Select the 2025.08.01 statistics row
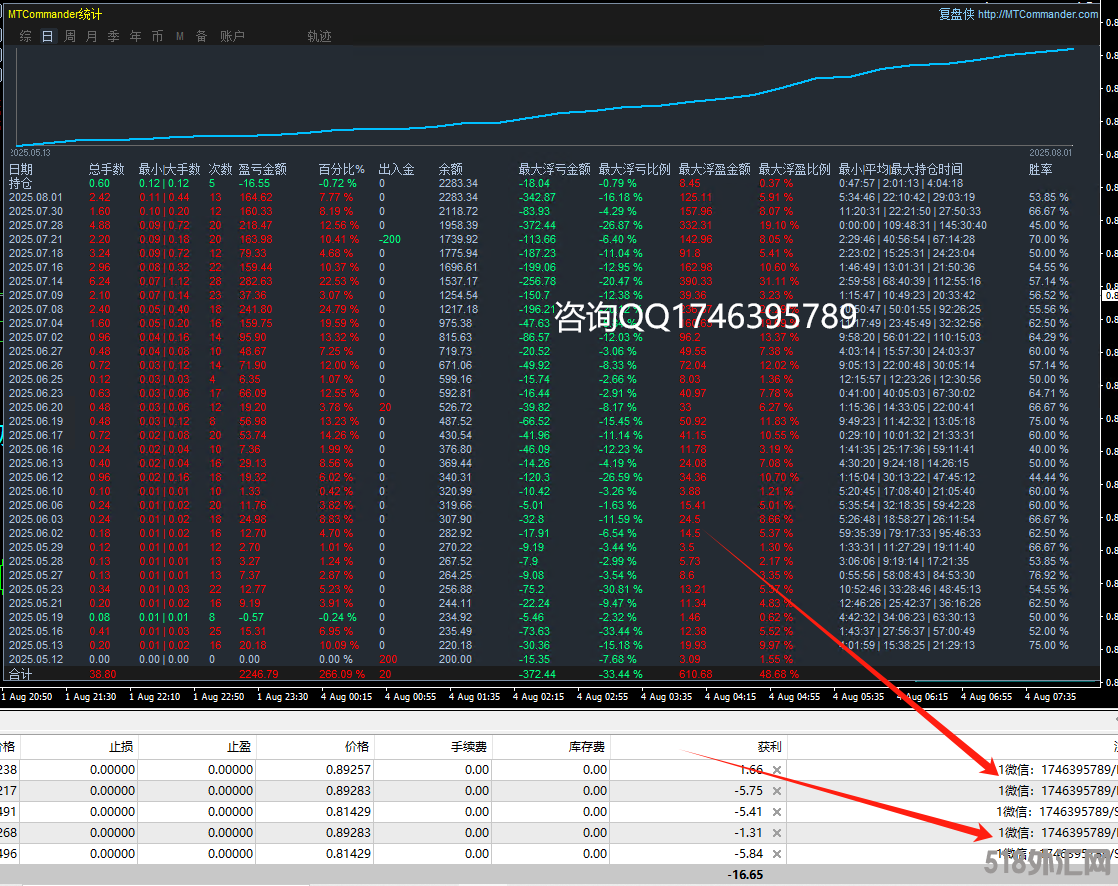 click(x=36, y=197)
